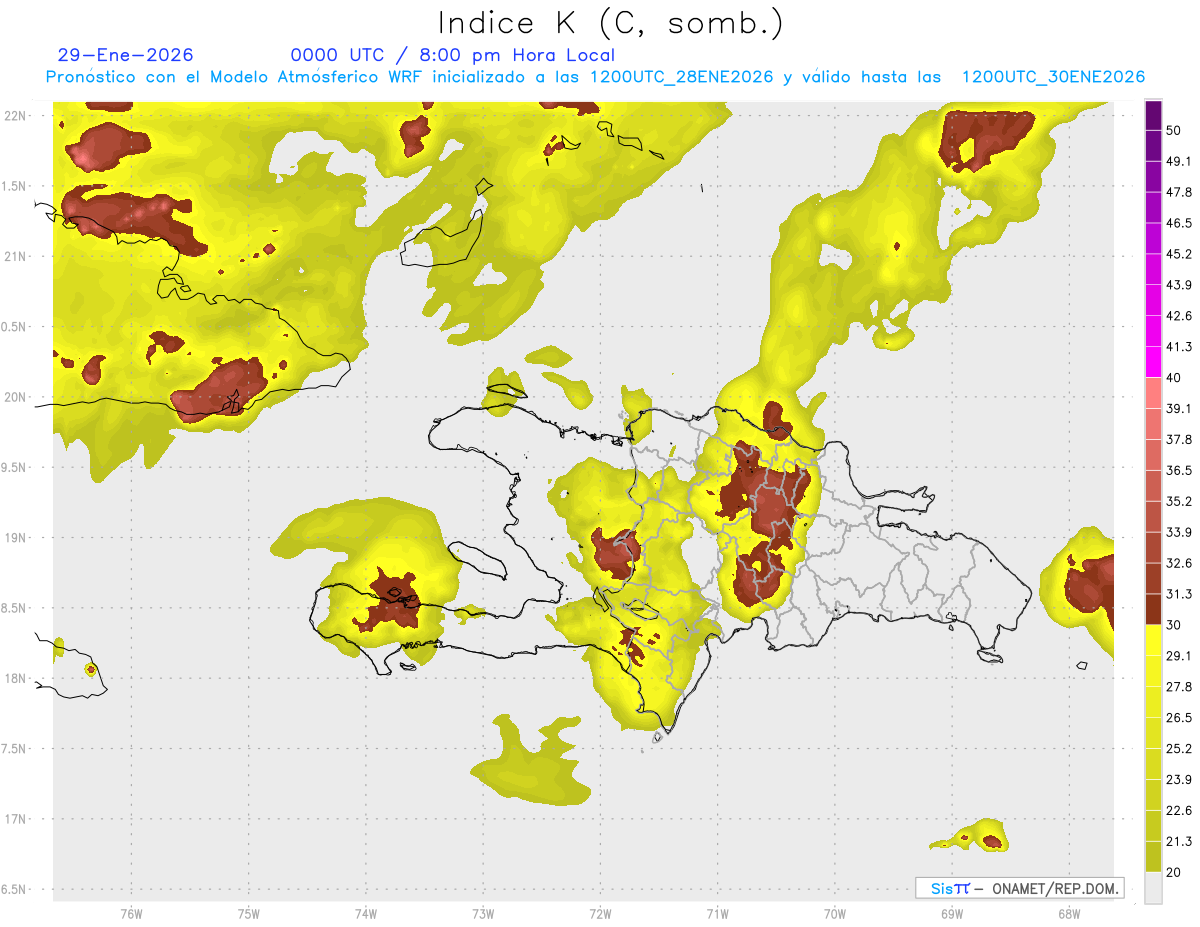Click the "20N" latitude label

(x=16, y=397)
